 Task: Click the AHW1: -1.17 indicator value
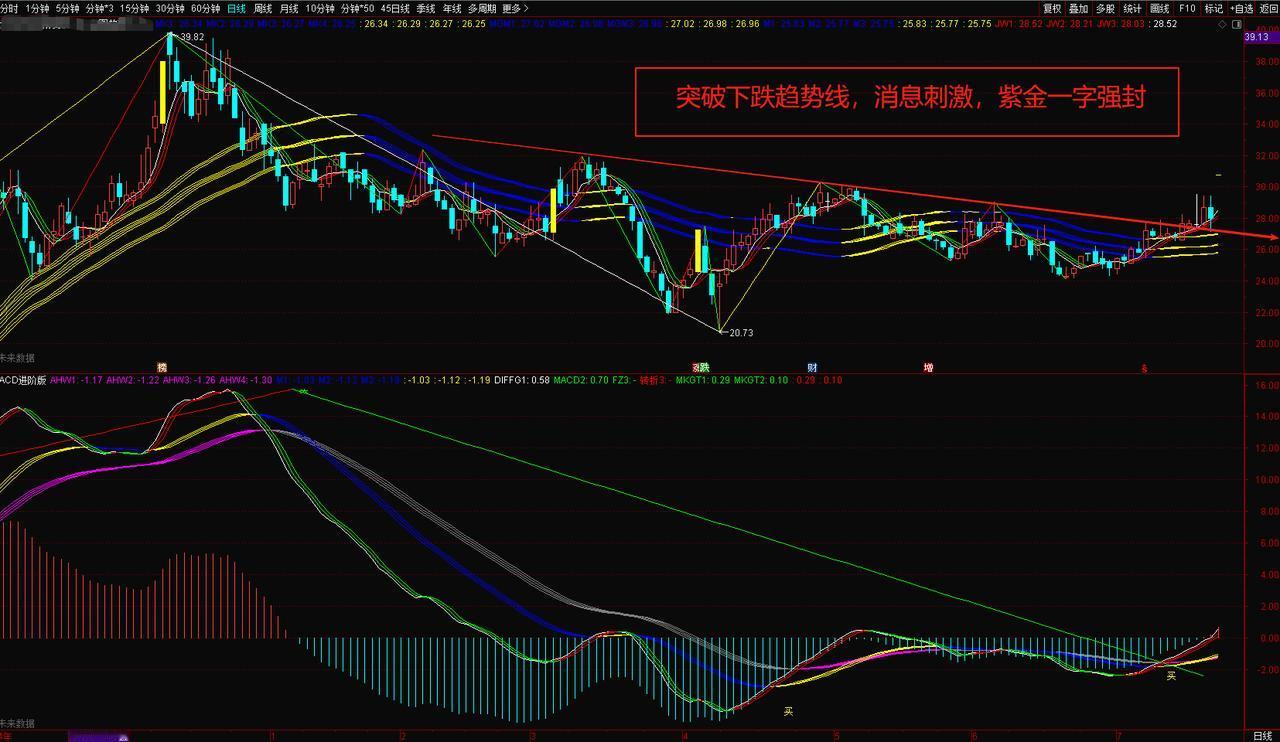(77, 380)
